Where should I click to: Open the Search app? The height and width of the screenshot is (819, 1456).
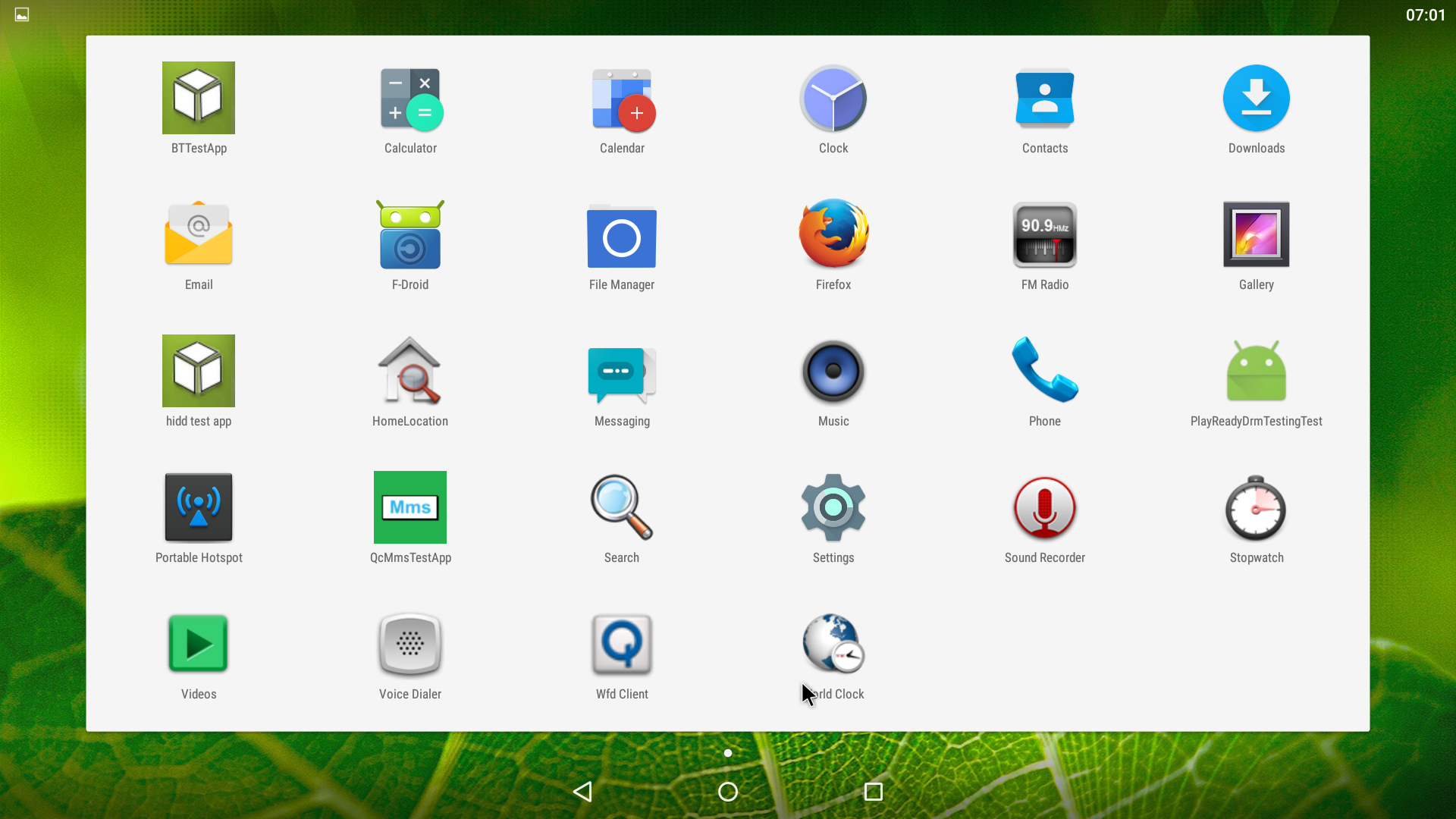point(622,507)
